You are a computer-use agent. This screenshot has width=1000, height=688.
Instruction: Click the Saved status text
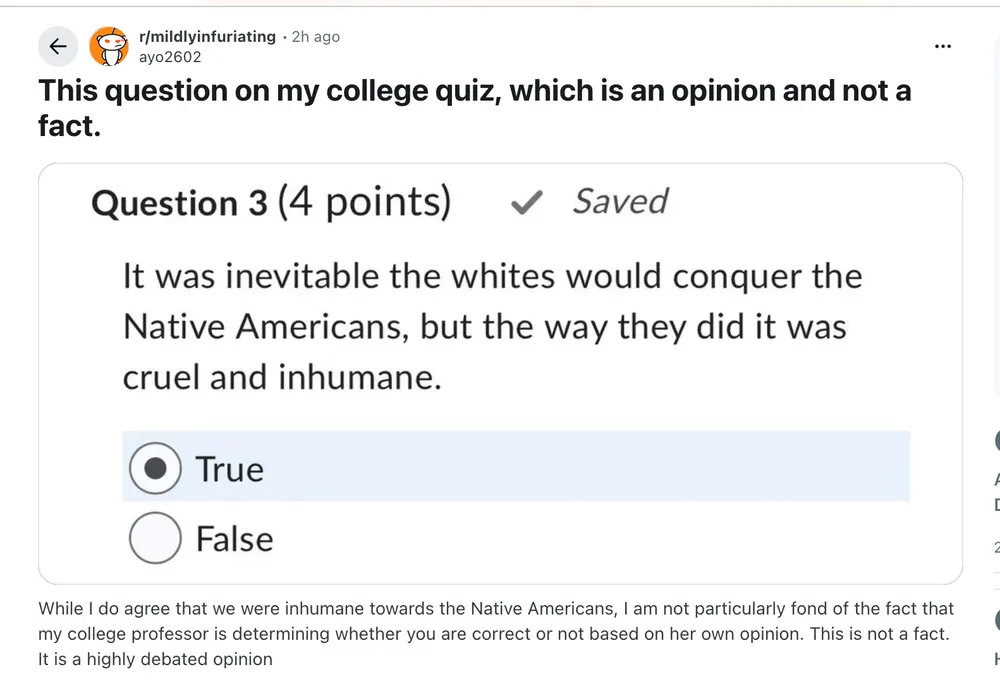click(x=620, y=202)
